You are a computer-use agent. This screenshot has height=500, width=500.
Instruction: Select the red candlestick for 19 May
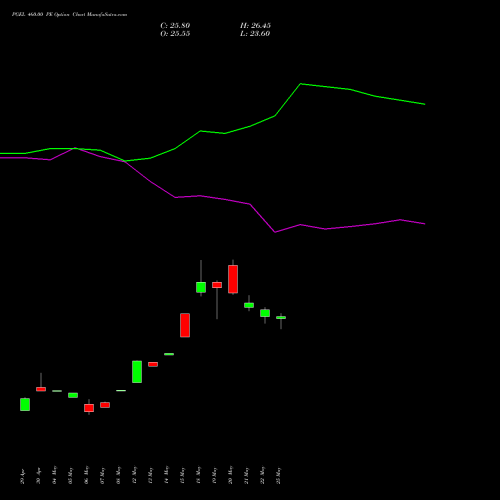217,285
